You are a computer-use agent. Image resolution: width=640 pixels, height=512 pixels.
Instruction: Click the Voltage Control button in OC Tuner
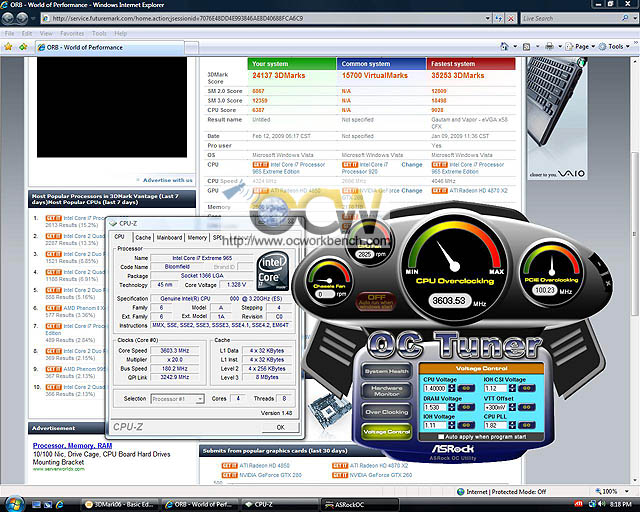click(x=387, y=432)
